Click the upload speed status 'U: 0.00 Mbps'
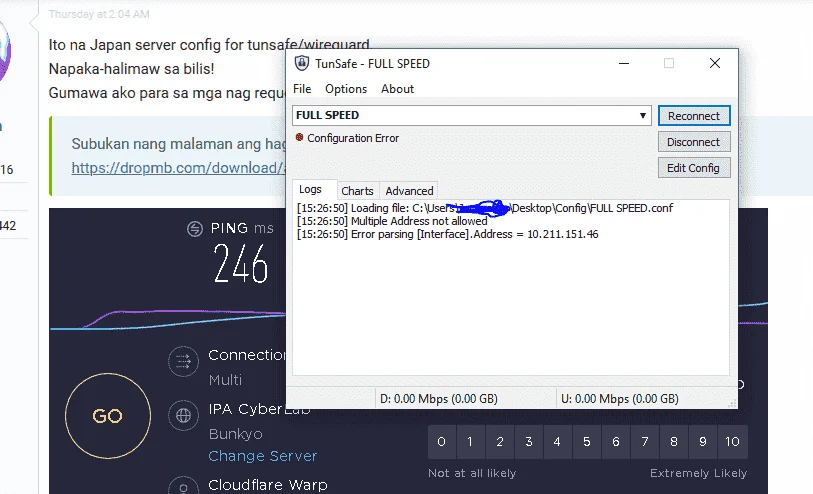 coord(620,399)
